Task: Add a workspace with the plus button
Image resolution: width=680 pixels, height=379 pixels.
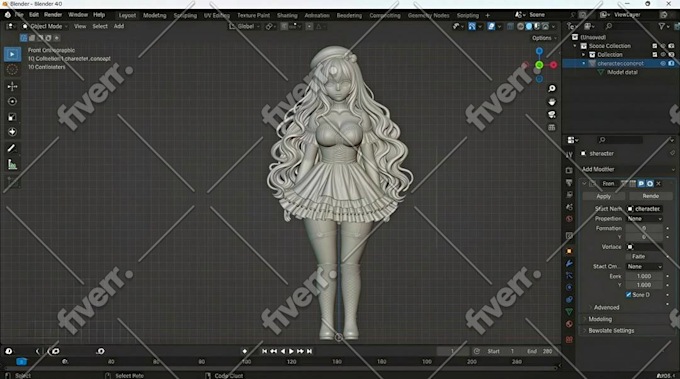Action: coord(487,16)
